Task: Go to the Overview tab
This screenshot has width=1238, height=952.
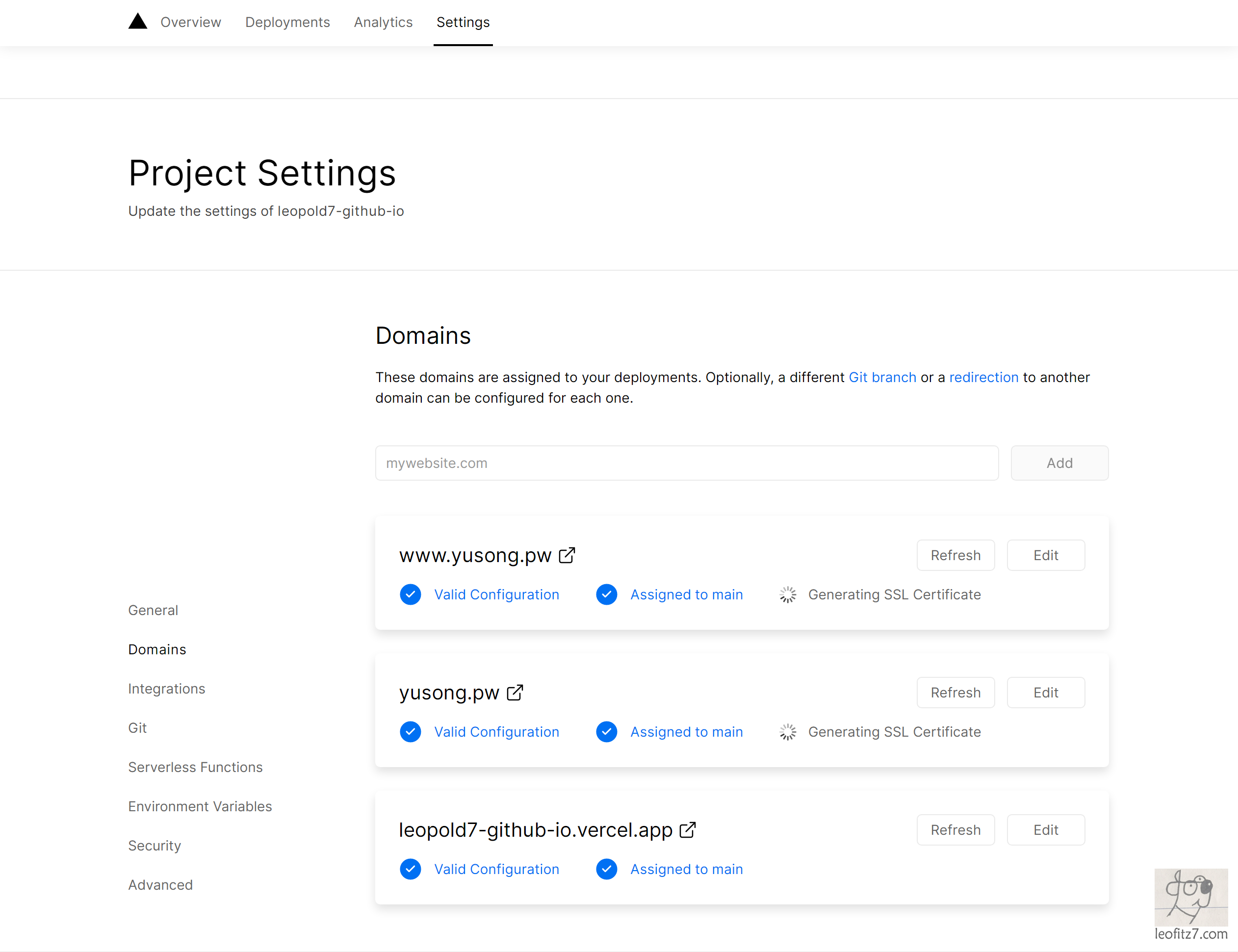Action: point(190,22)
